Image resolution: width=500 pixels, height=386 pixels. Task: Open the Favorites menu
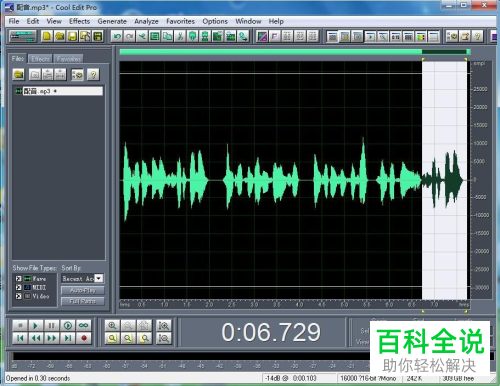[180, 21]
